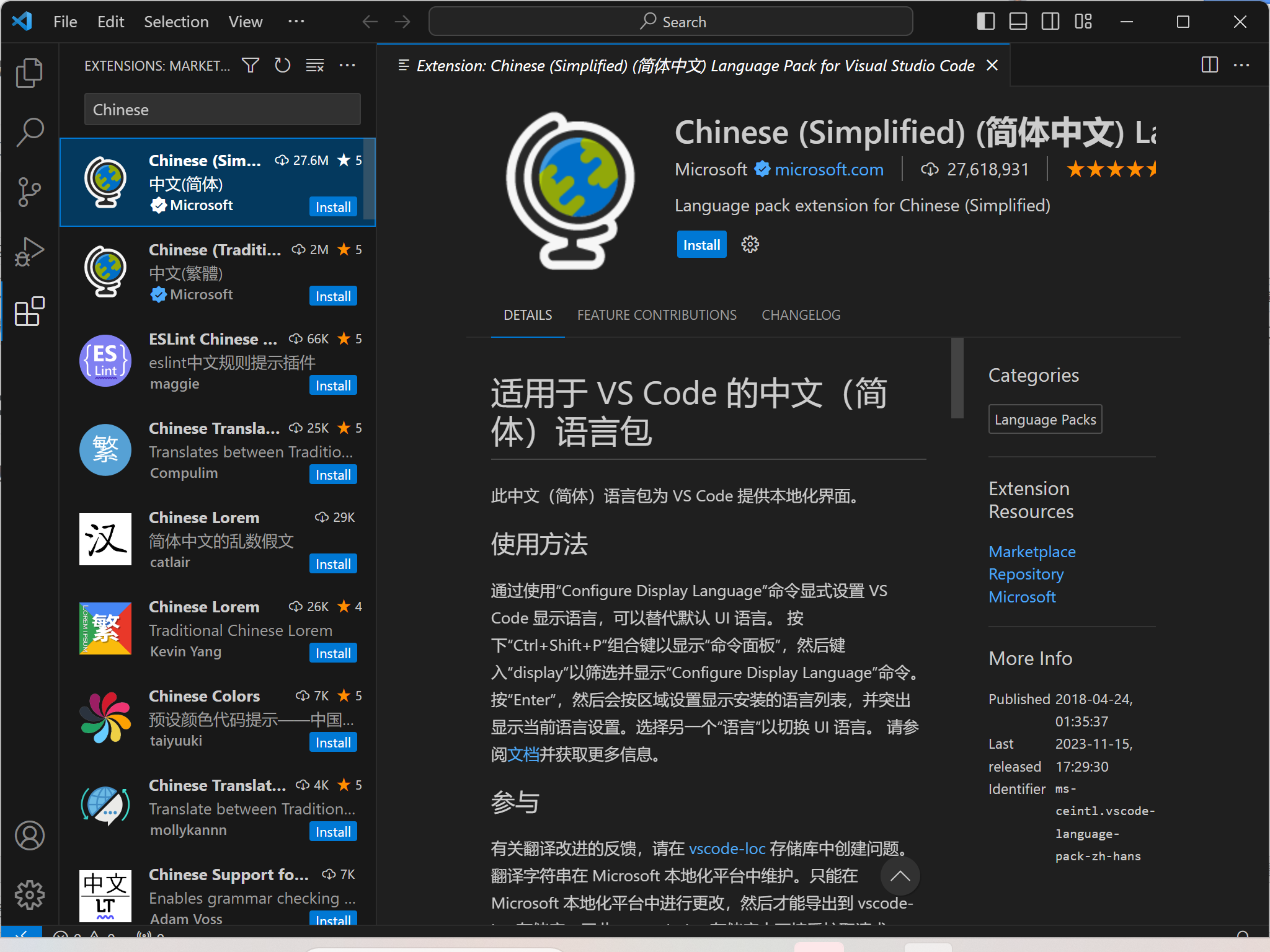1270x952 pixels.
Task: Install Chinese (Simplified) from detail page
Action: coord(701,245)
